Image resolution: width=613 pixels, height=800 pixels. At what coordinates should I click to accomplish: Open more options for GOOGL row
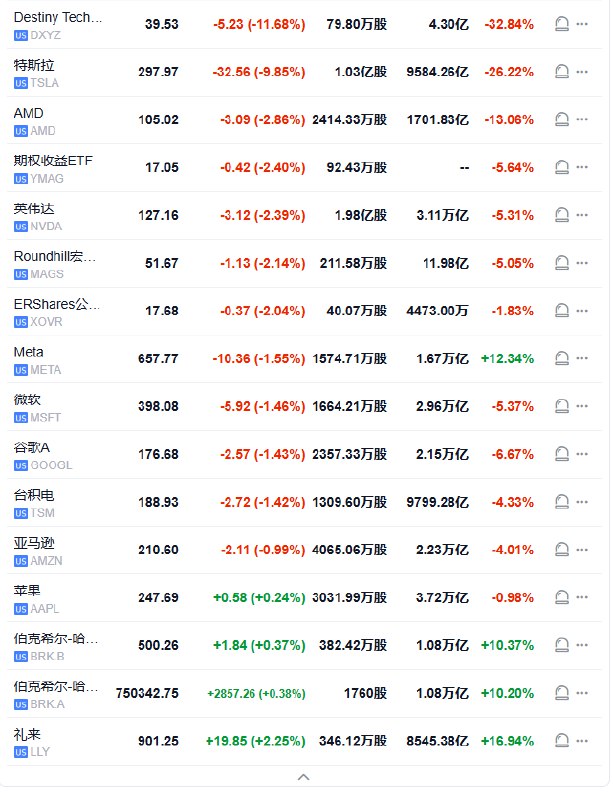coord(582,454)
